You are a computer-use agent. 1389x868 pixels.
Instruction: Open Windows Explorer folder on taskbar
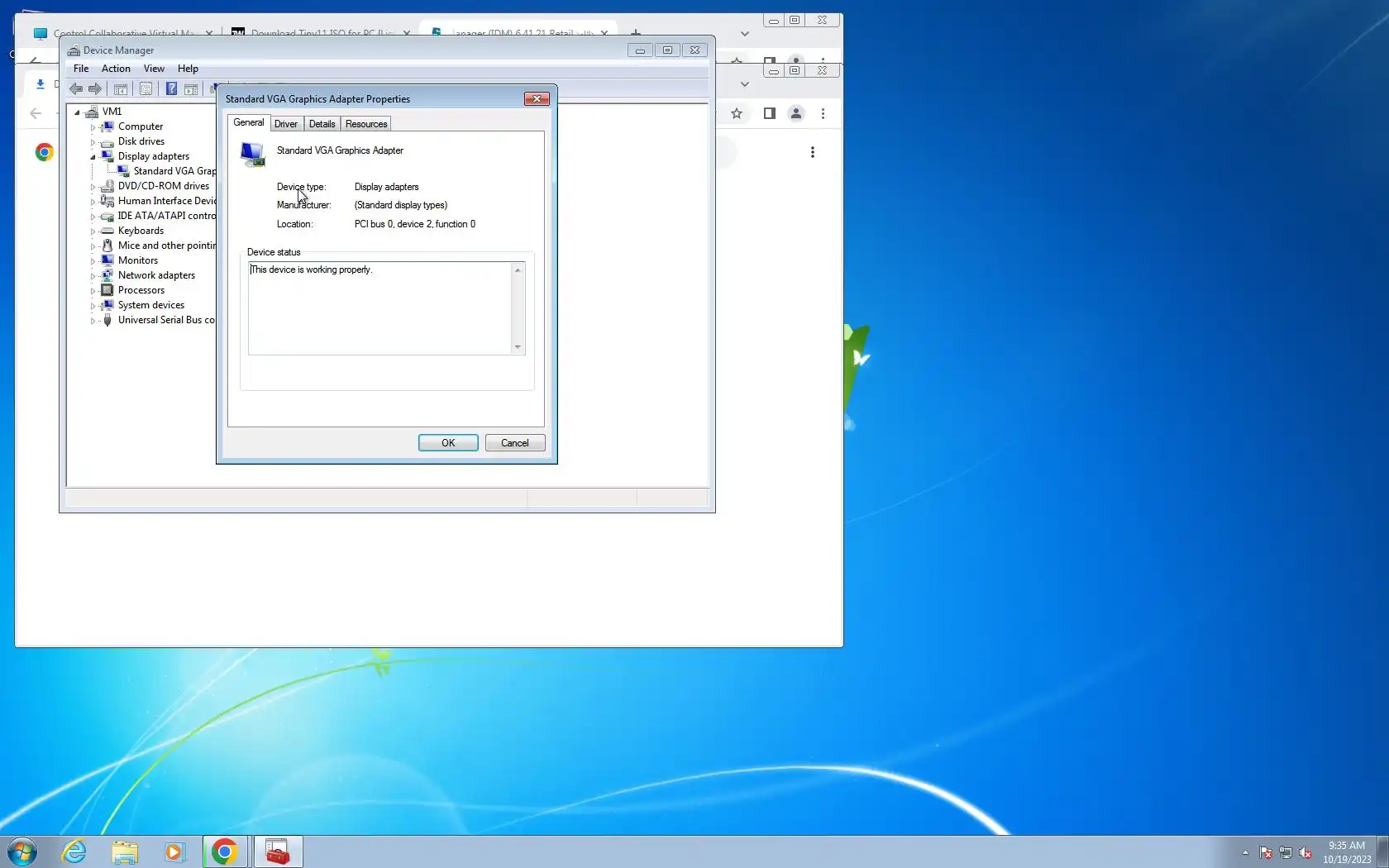pyautogui.click(x=125, y=851)
